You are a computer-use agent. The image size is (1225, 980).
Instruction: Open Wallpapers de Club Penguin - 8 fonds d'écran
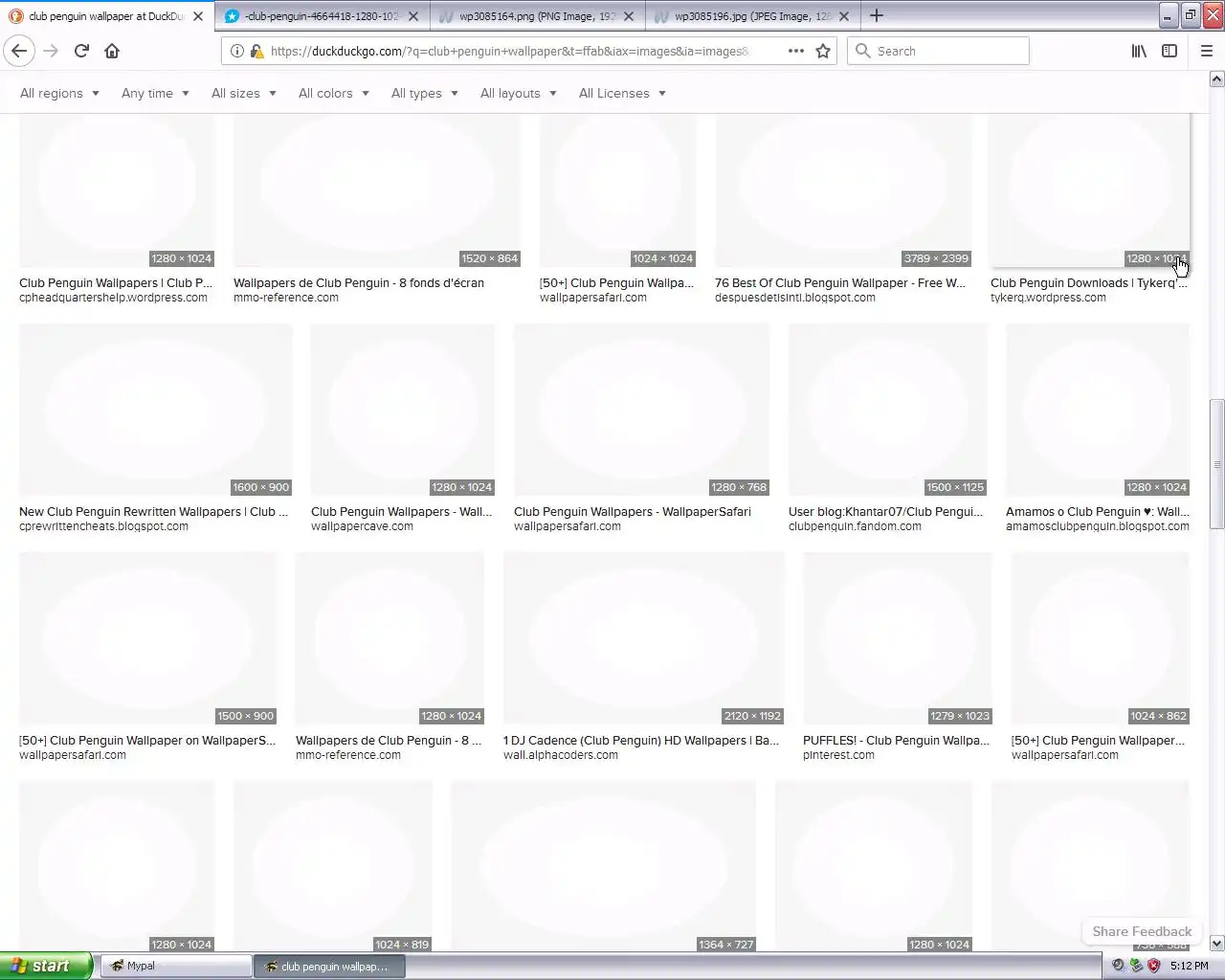tap(359, 282)
